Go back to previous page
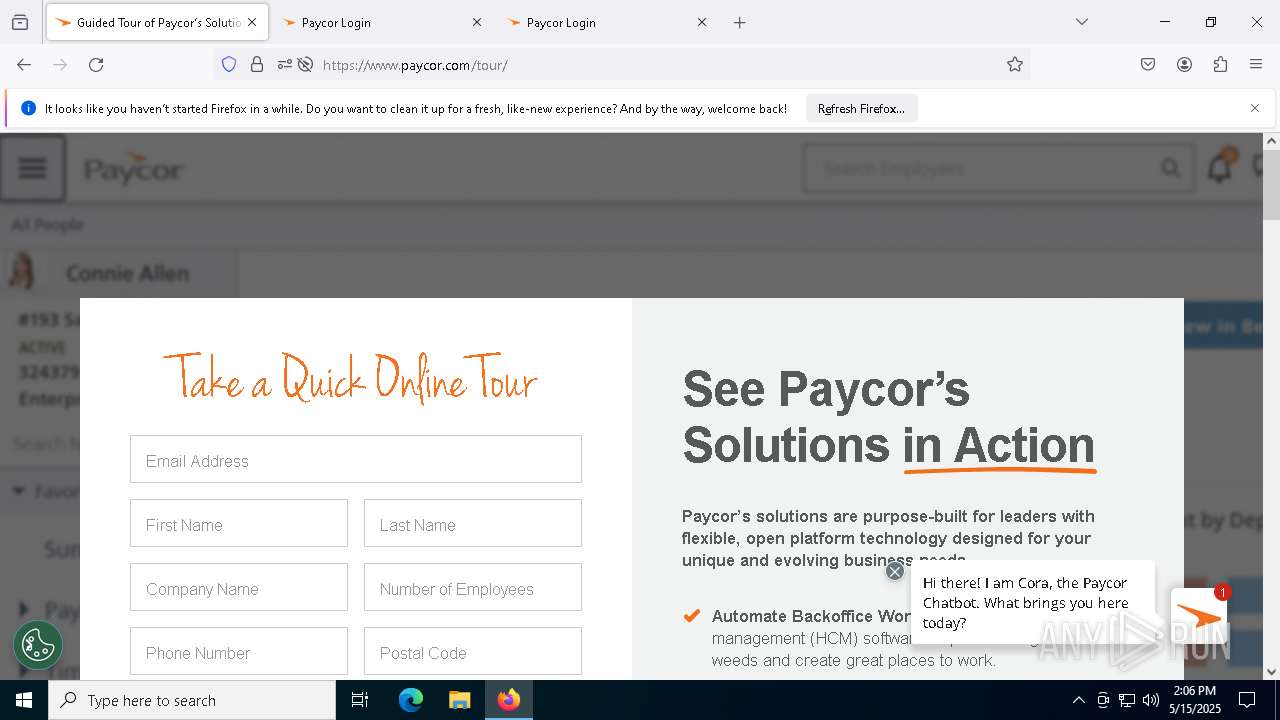Image resolution: width=1280 pixels, height=720 pixels. [x=24, y=64]
